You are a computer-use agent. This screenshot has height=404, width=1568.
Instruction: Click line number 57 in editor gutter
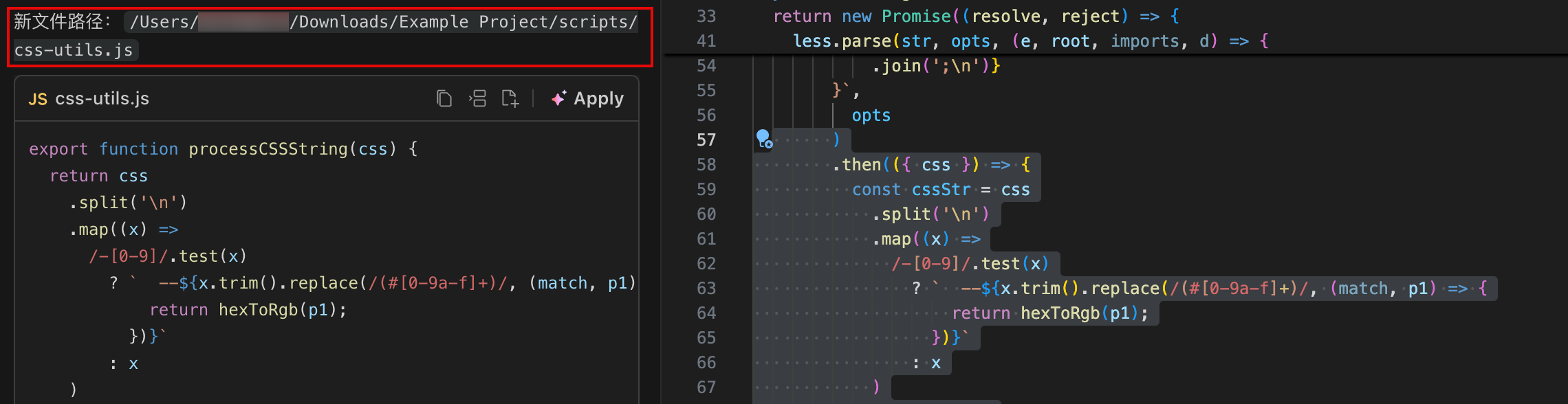point(706,140)
